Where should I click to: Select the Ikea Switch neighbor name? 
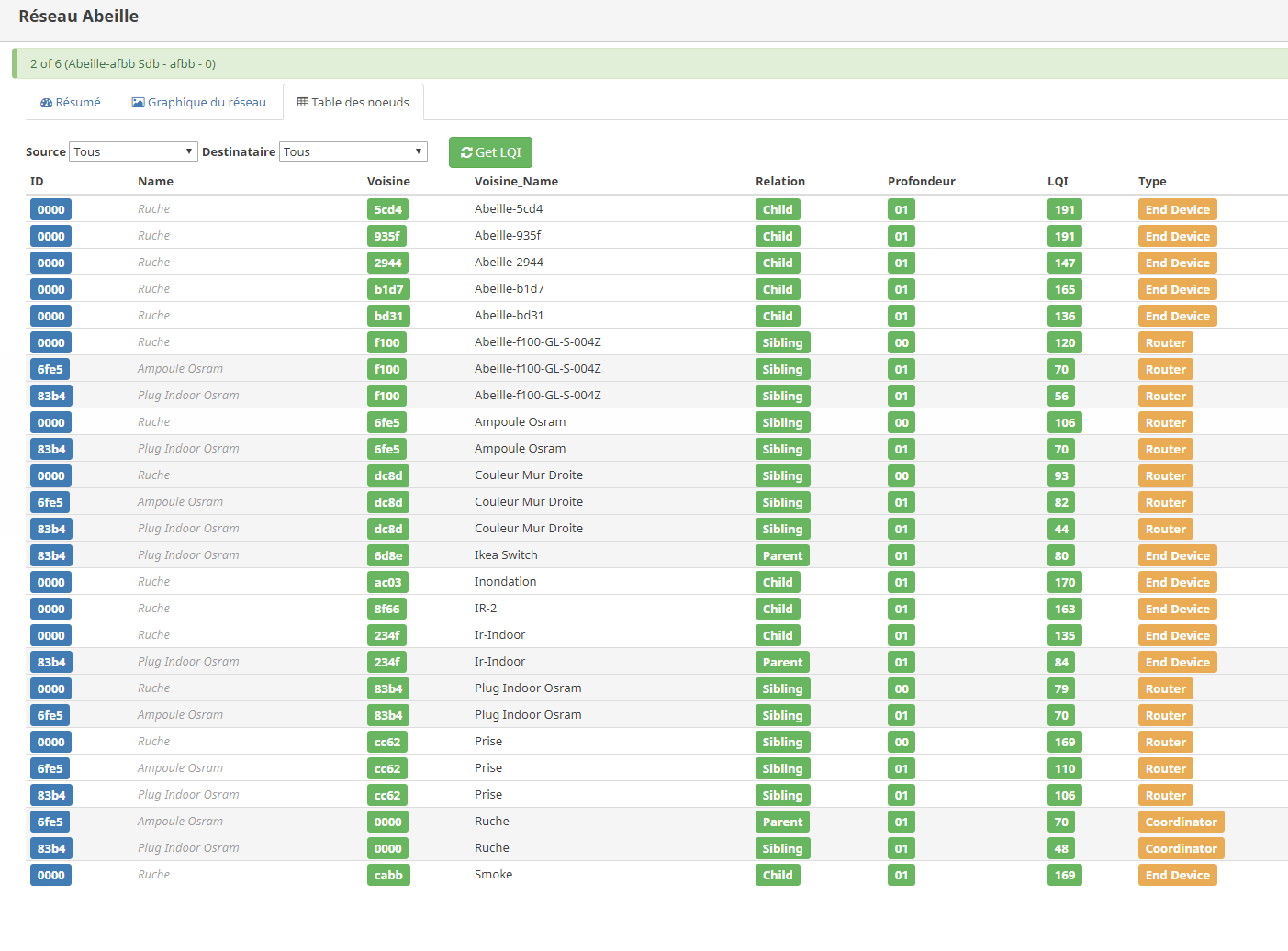pos(506,554)
